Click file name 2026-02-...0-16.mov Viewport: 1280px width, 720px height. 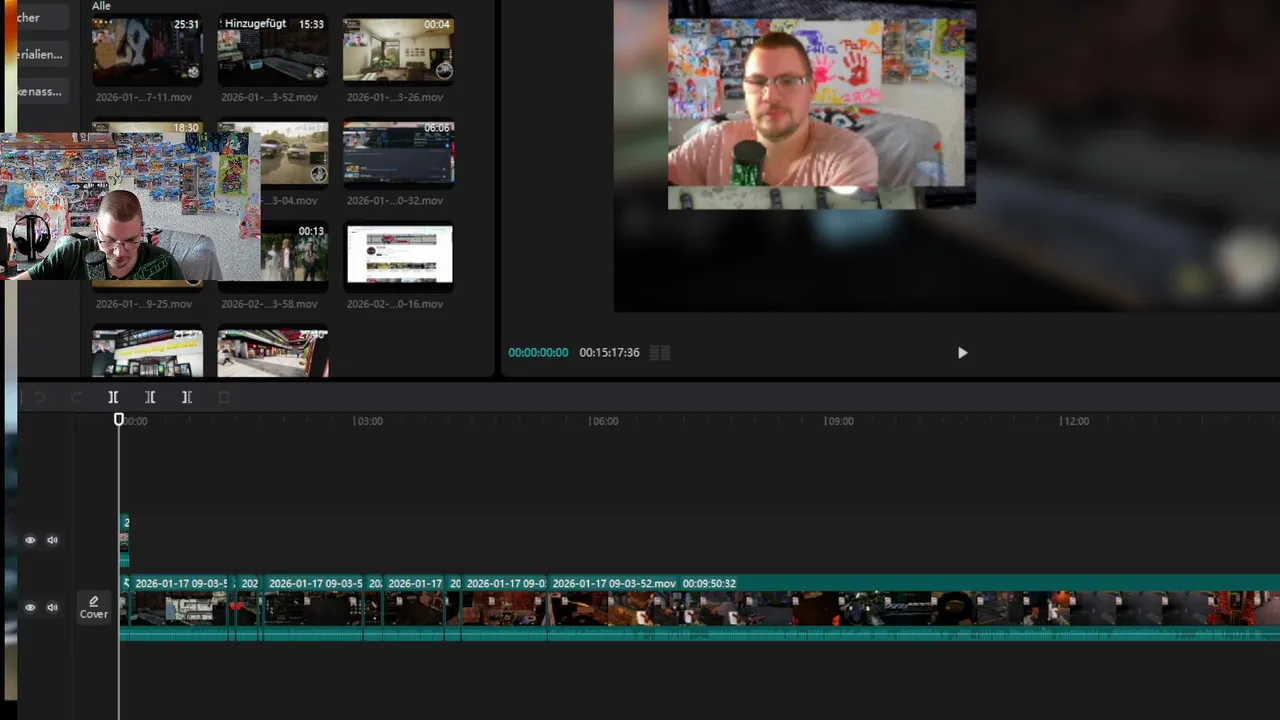point(395,304)
